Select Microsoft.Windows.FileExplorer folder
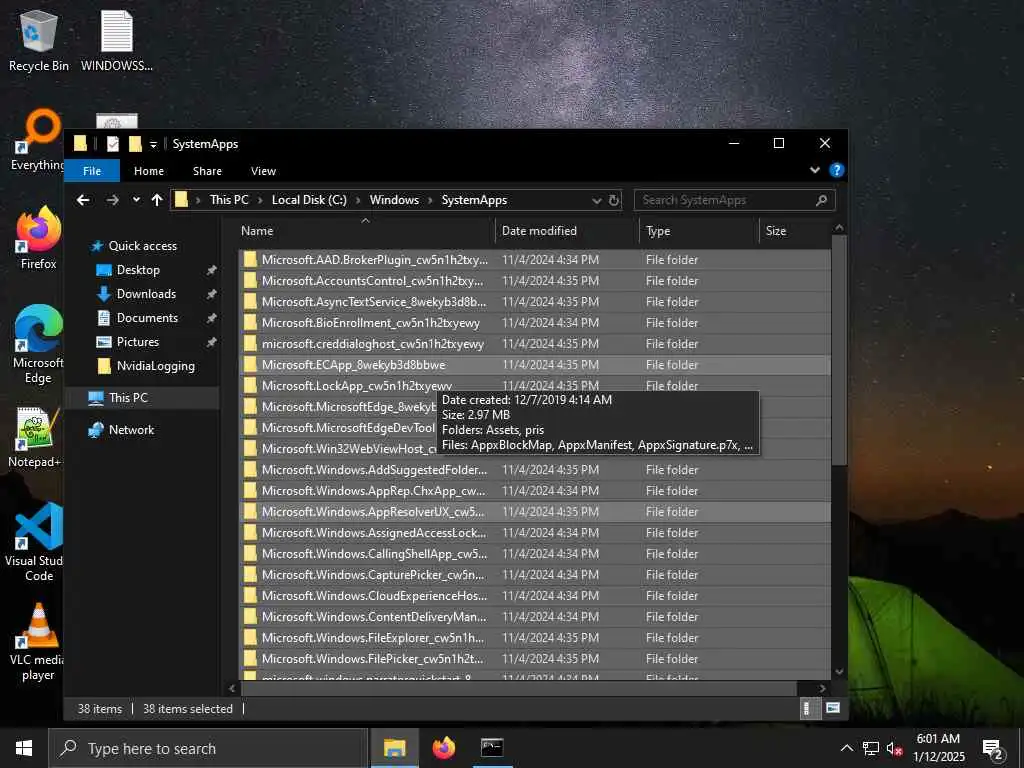The image size is (1024, 768). tap(534, 637)
